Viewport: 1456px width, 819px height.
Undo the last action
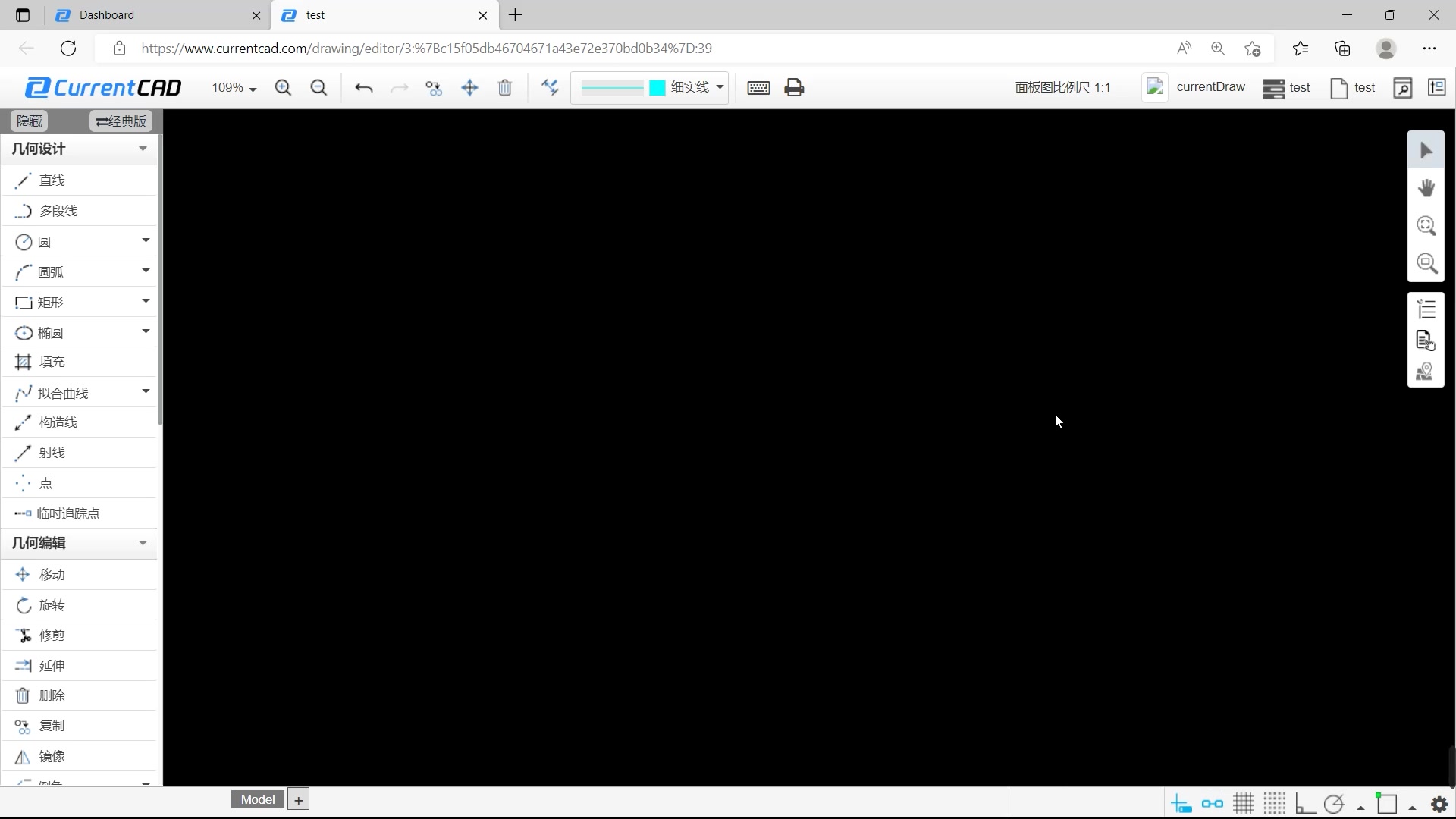(364, 88)
